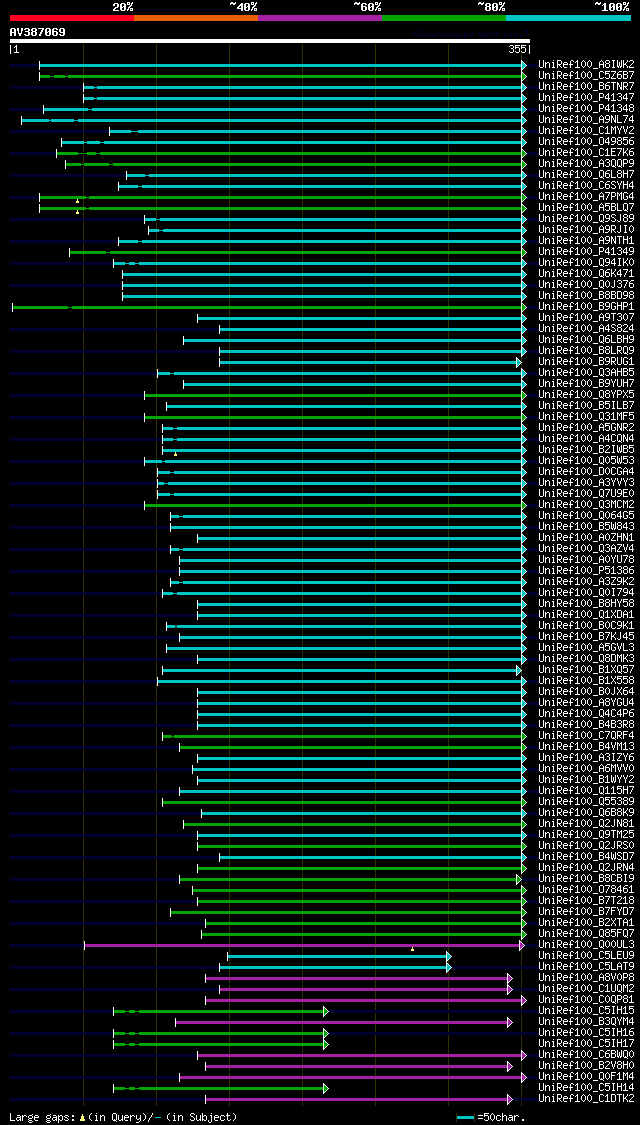This screenshot has width=640, height=1125.
Task: Click the UniRef100_Q9SJ89 label
Action: [x=586, y=219]
